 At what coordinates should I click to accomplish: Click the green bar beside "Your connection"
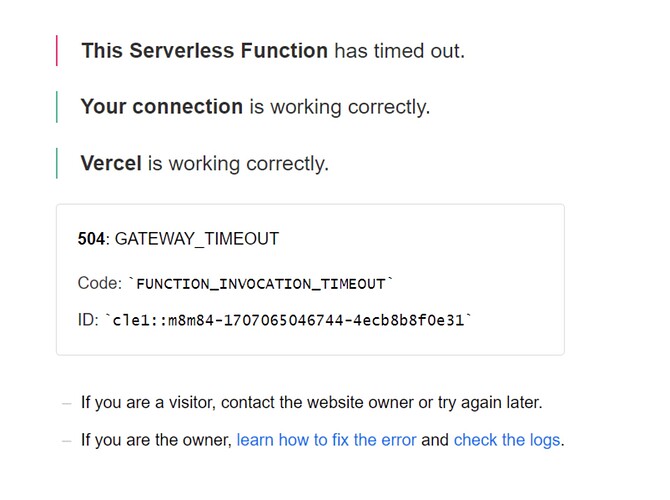click(56, 106)
